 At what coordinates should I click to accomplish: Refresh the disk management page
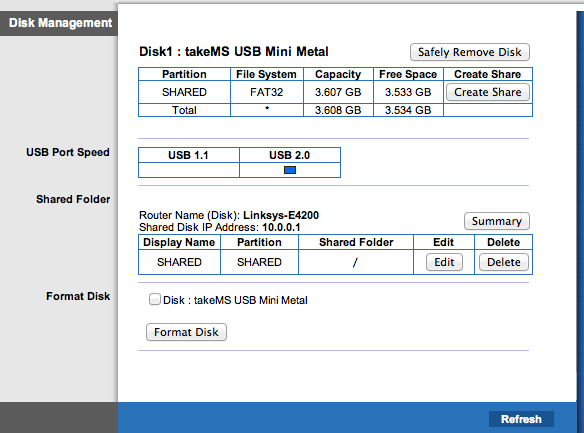tap(521, 419)
